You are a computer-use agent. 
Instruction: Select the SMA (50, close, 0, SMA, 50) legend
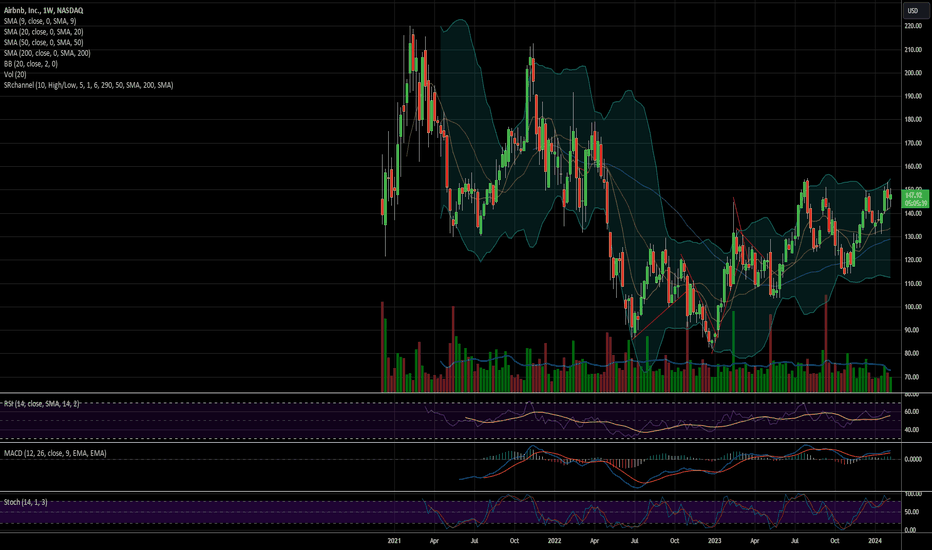pyautogui.click(x=43, y=43)
